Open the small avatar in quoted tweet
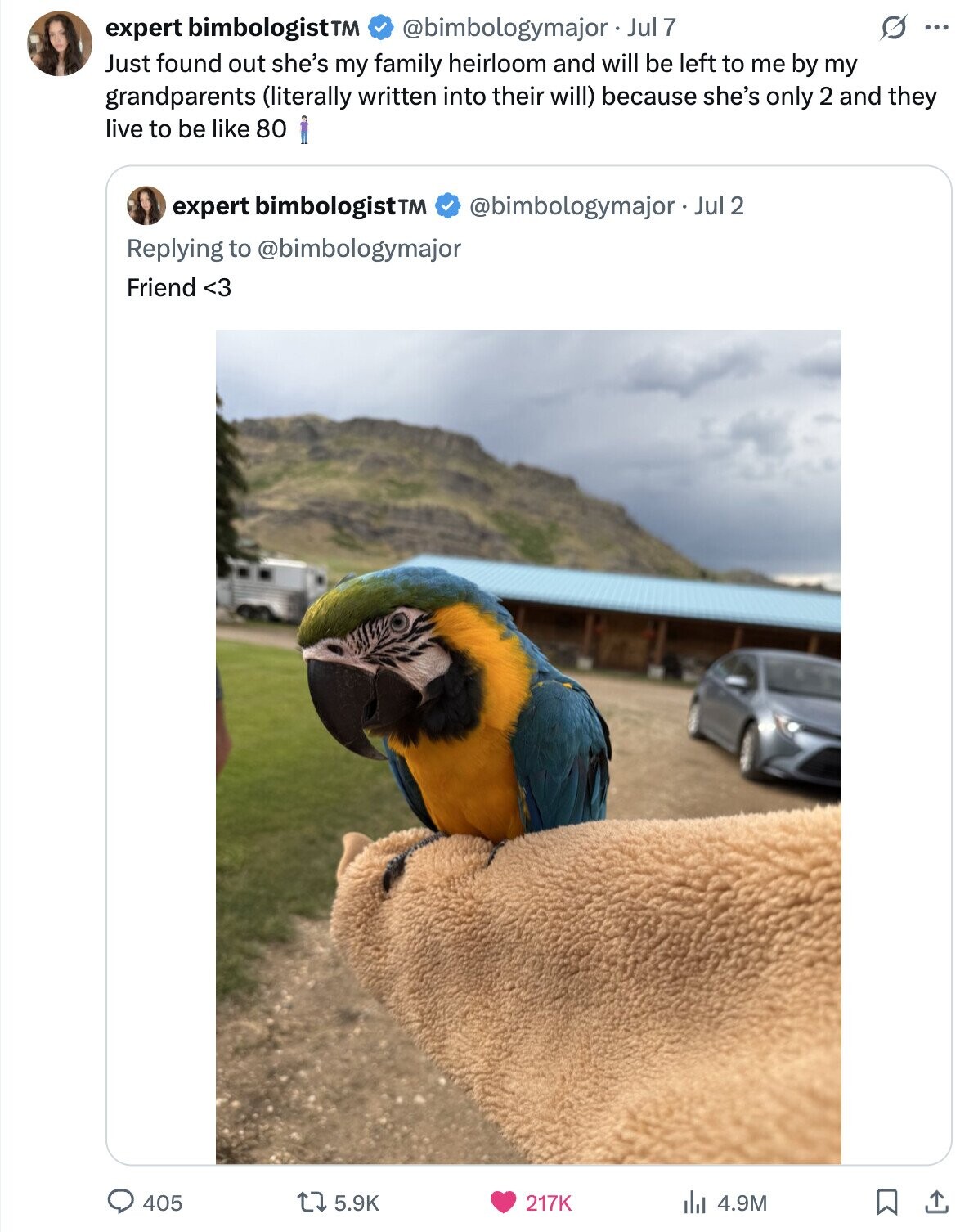 point(146,205)
